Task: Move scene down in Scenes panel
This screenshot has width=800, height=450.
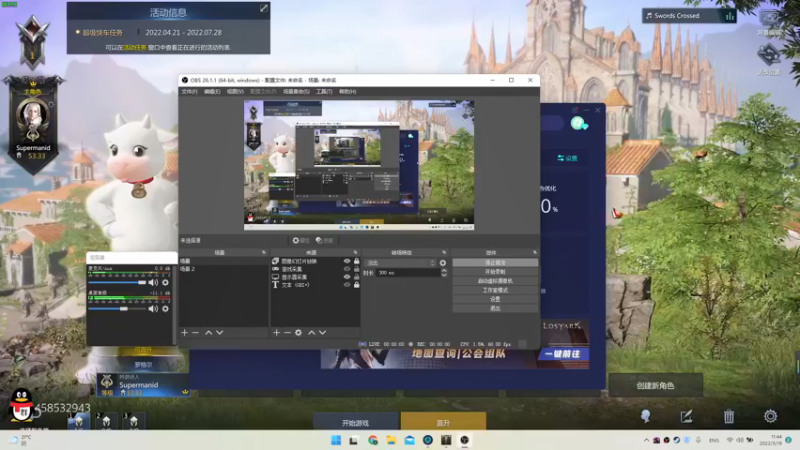Action: coord(219,333)
